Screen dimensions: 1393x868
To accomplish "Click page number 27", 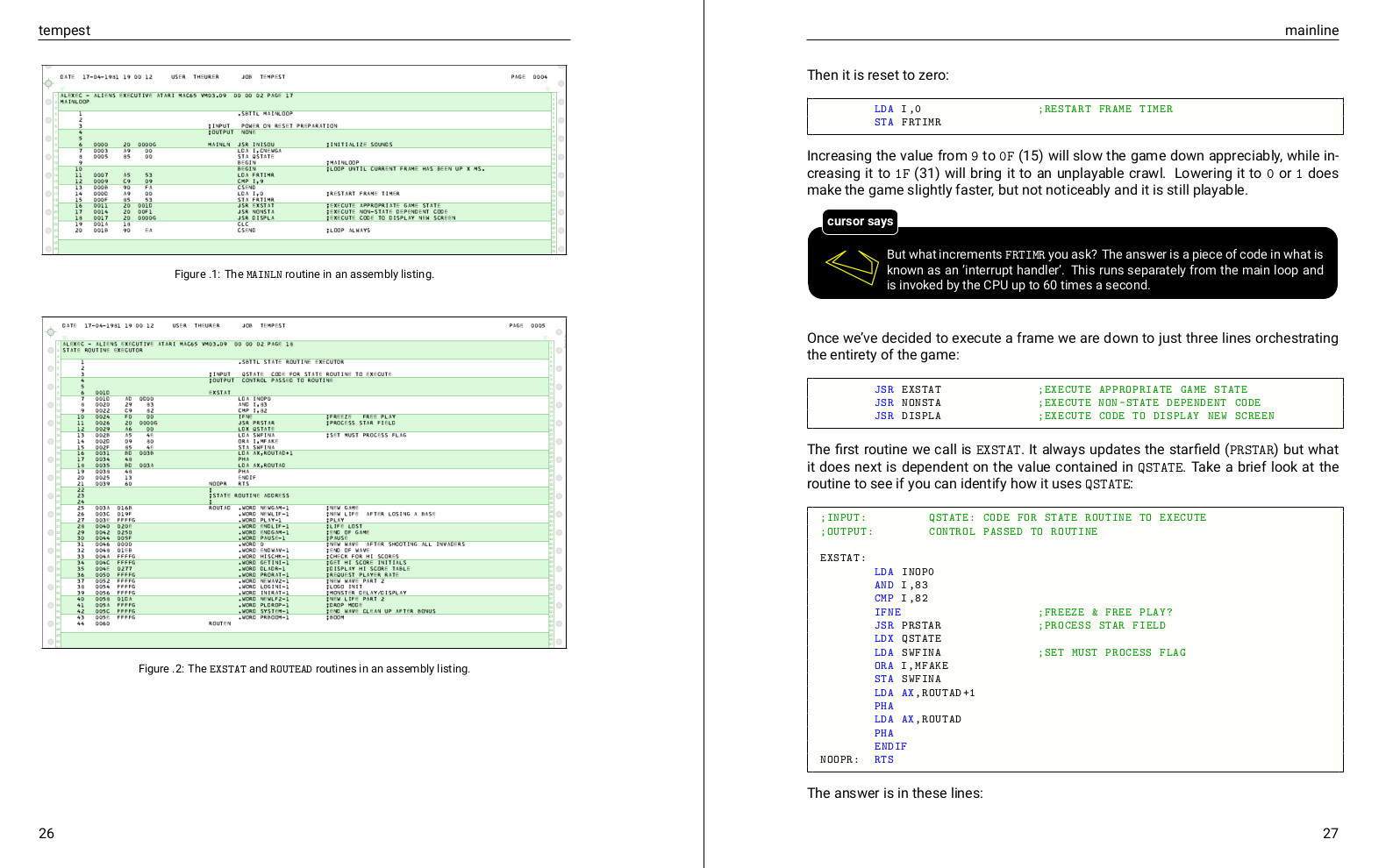I will click(x=1330, y=834).
